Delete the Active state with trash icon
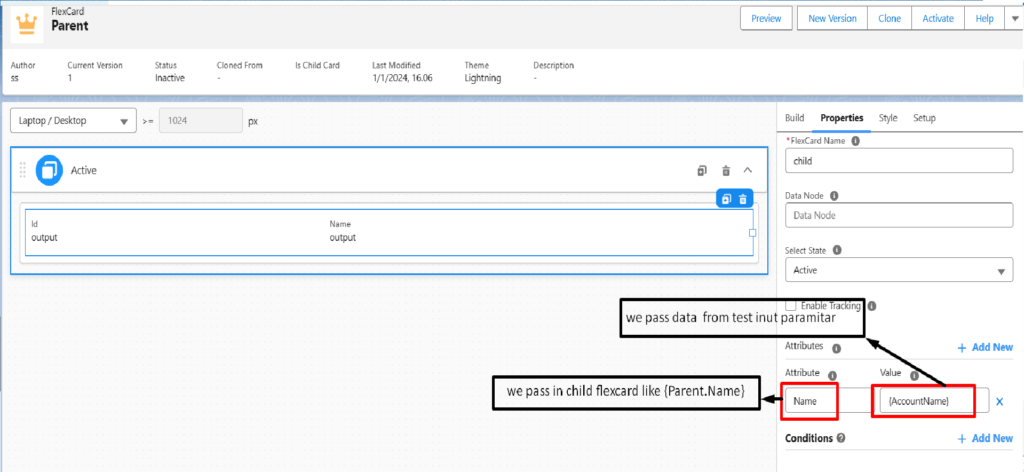Viewport: 1024px width, 472px height. 726,170
